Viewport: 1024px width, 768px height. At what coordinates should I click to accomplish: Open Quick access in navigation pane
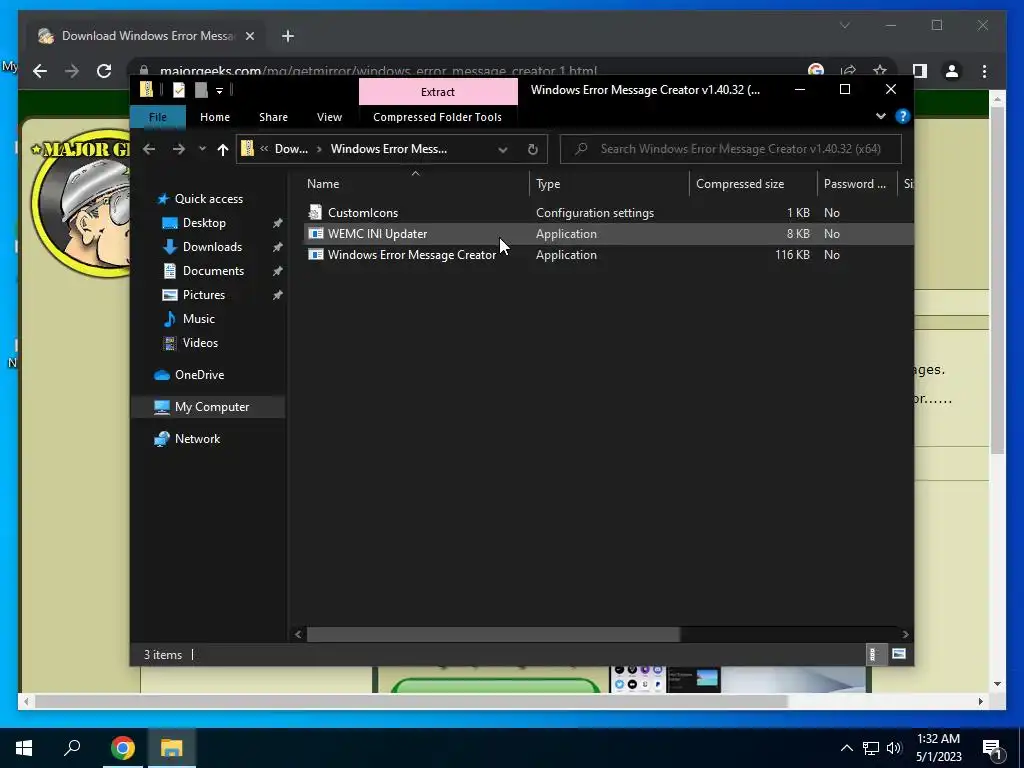coord(208,199)
